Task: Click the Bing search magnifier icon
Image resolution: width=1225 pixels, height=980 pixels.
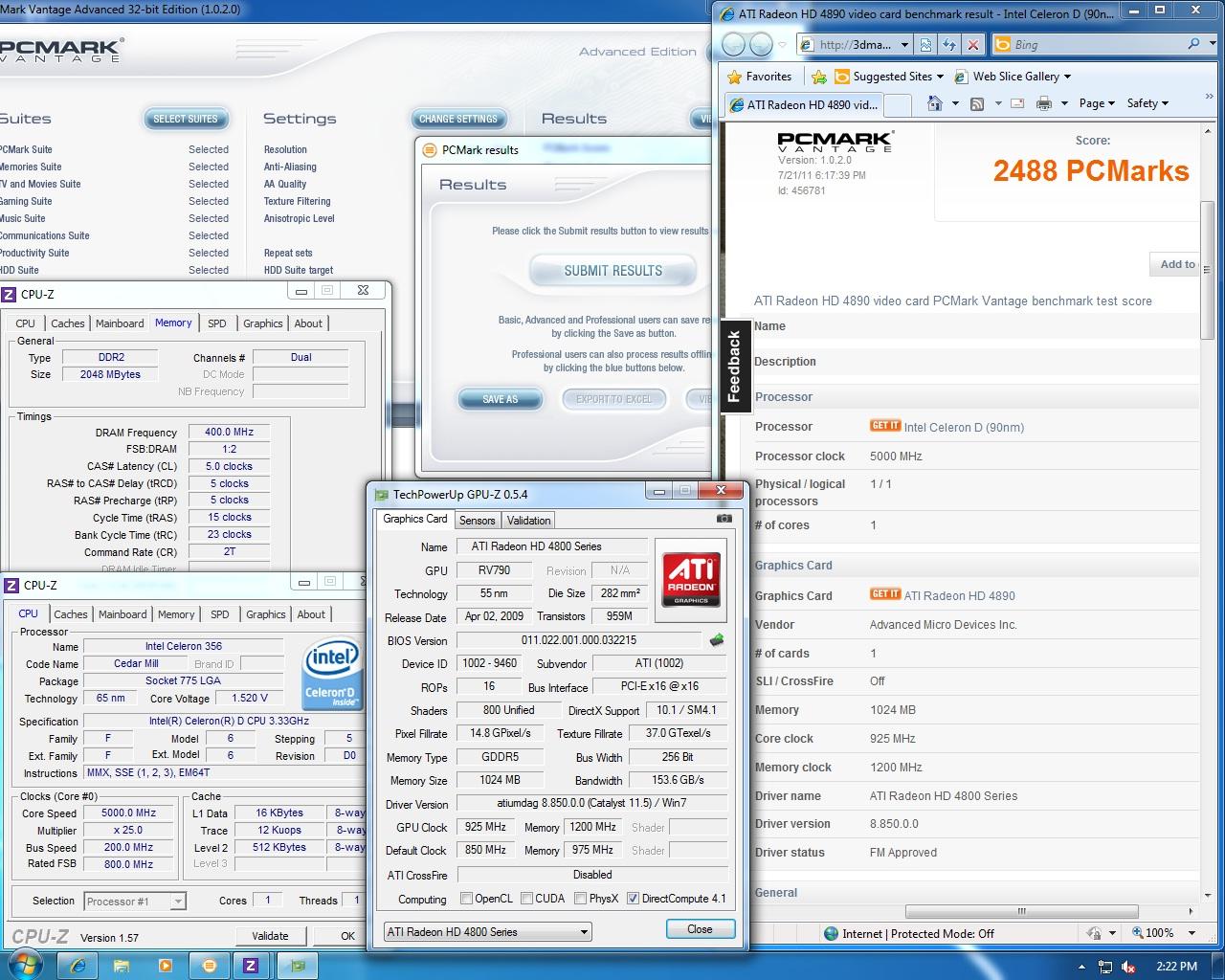Action: pyautogui.click(x=1193, y=44)
